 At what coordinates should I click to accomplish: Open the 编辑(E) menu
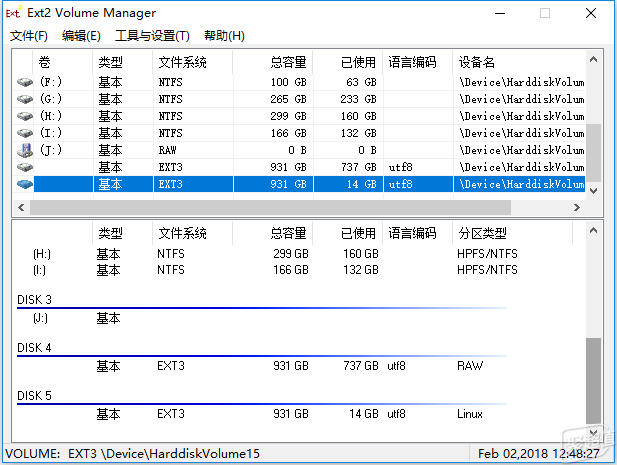(x=81, y=36)
